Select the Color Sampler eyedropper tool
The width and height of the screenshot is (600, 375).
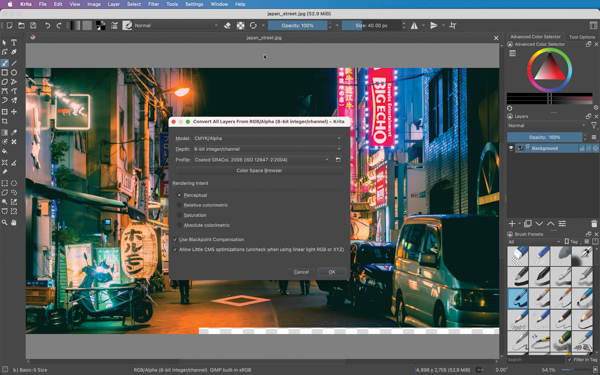(14, 133)
